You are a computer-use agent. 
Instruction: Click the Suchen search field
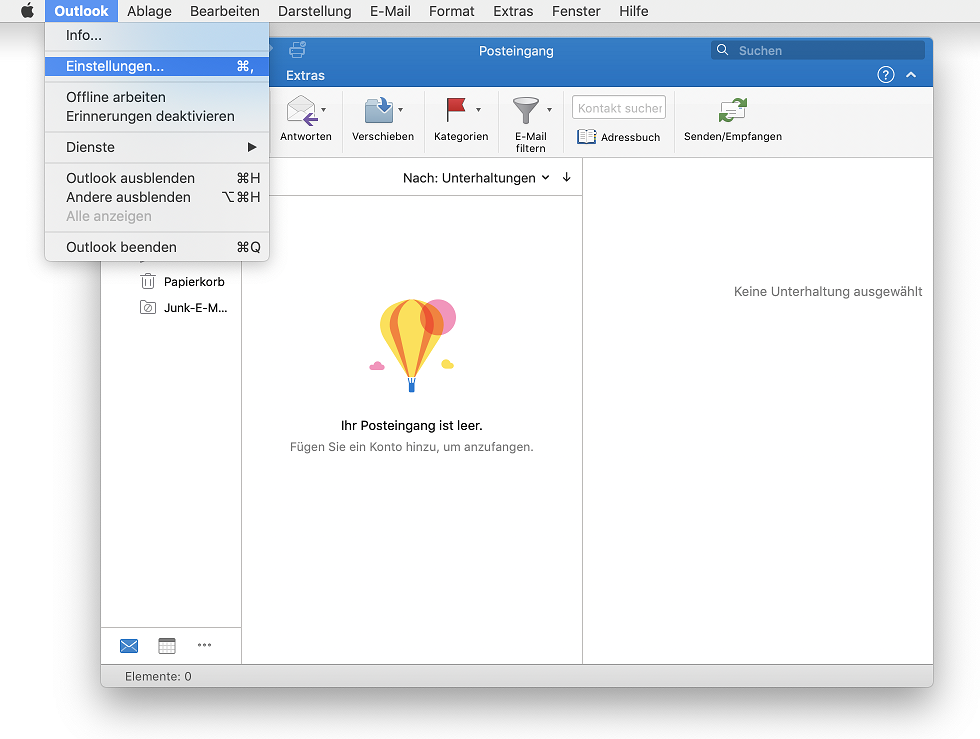[x=818, y=50]
